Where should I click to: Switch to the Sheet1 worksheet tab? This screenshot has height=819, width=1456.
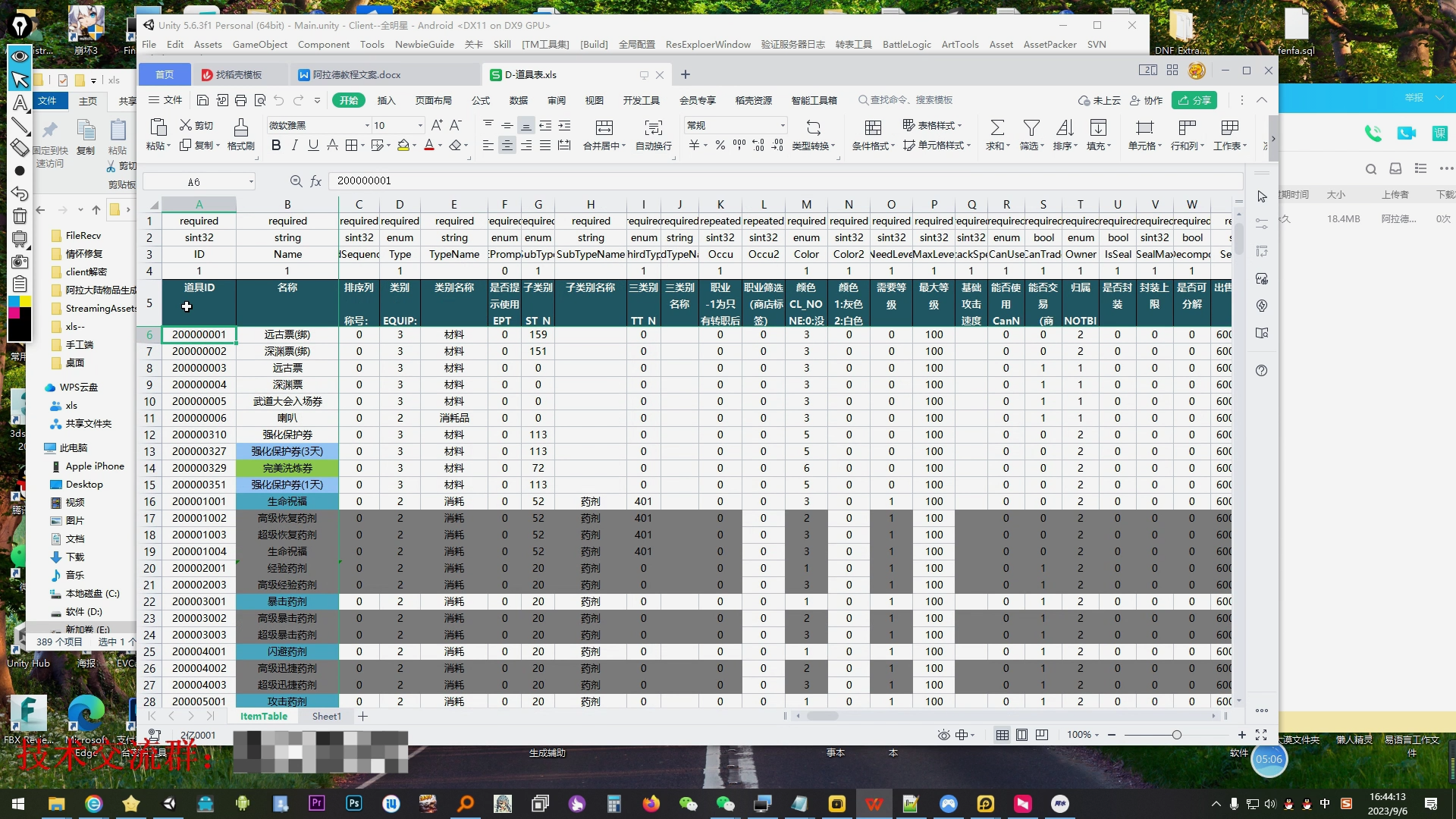[x=326, y=716]
